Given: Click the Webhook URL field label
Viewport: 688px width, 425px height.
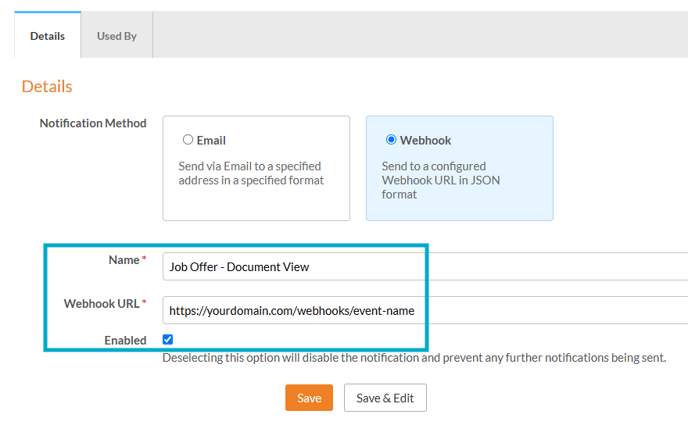Looking at the screenshot, I should (x=104, y=303).
